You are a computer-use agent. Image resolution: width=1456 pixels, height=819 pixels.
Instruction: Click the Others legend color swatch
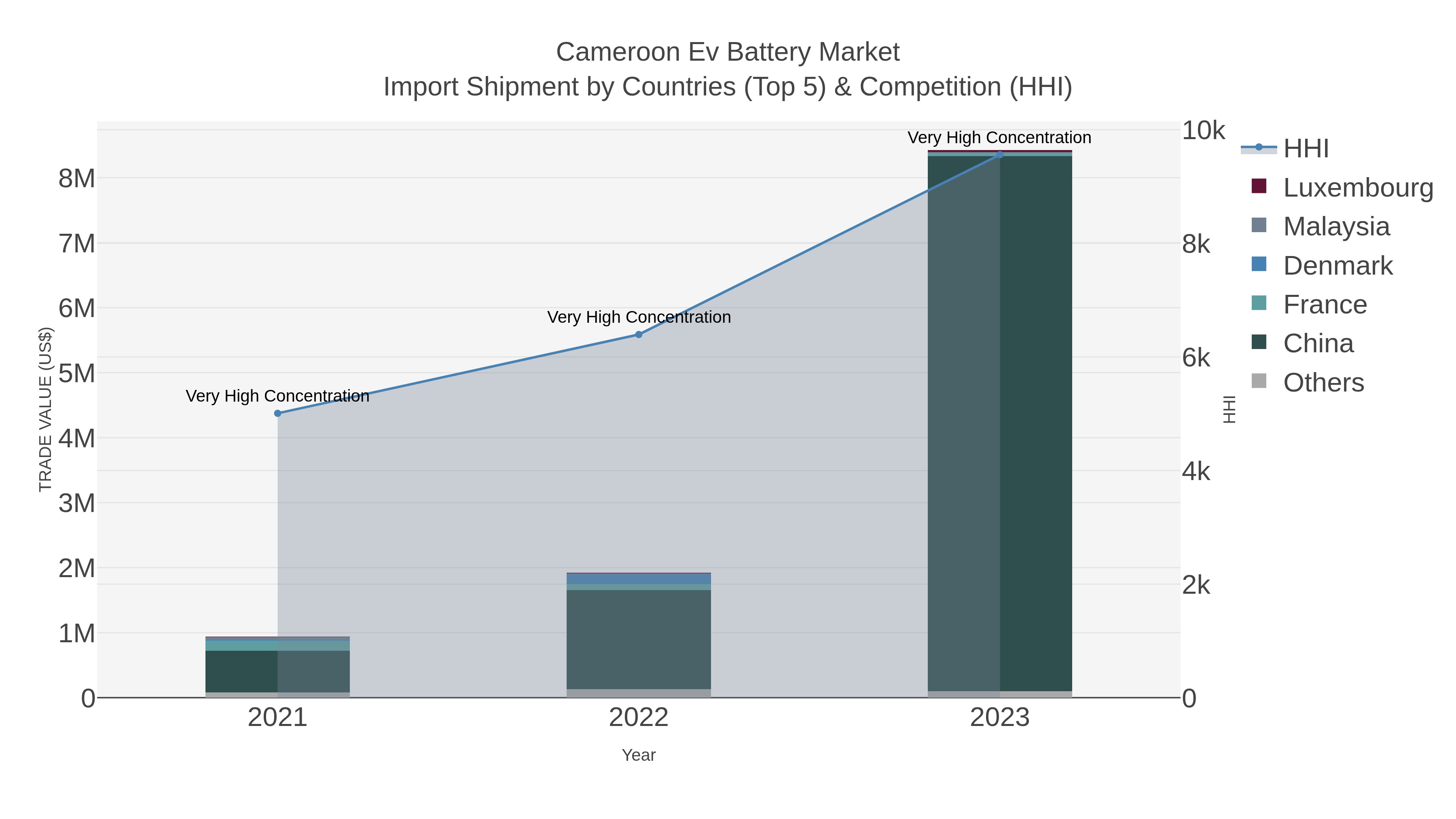point(1259,381)
